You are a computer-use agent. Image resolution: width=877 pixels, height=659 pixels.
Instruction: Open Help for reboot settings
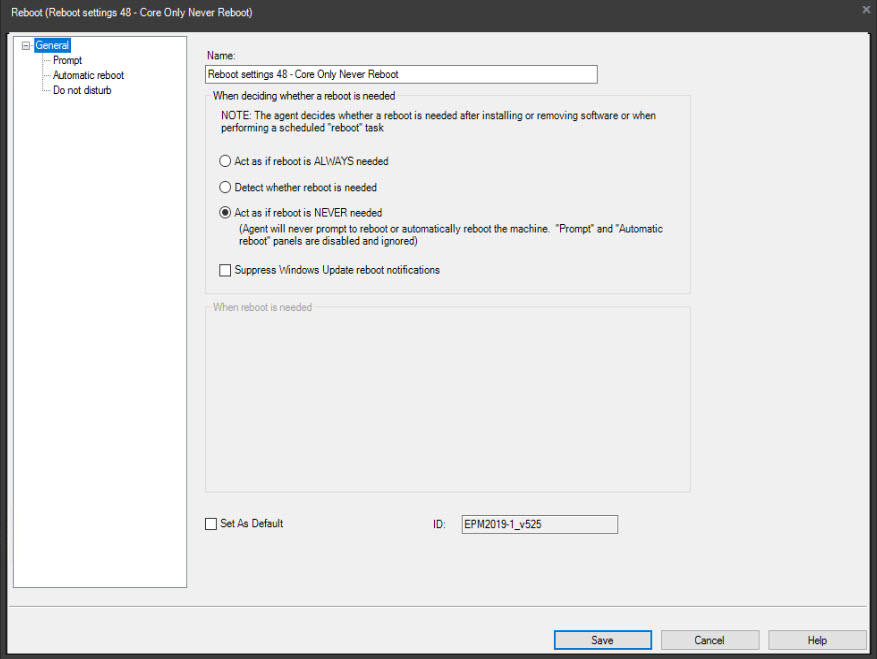[x=817, y=639]
